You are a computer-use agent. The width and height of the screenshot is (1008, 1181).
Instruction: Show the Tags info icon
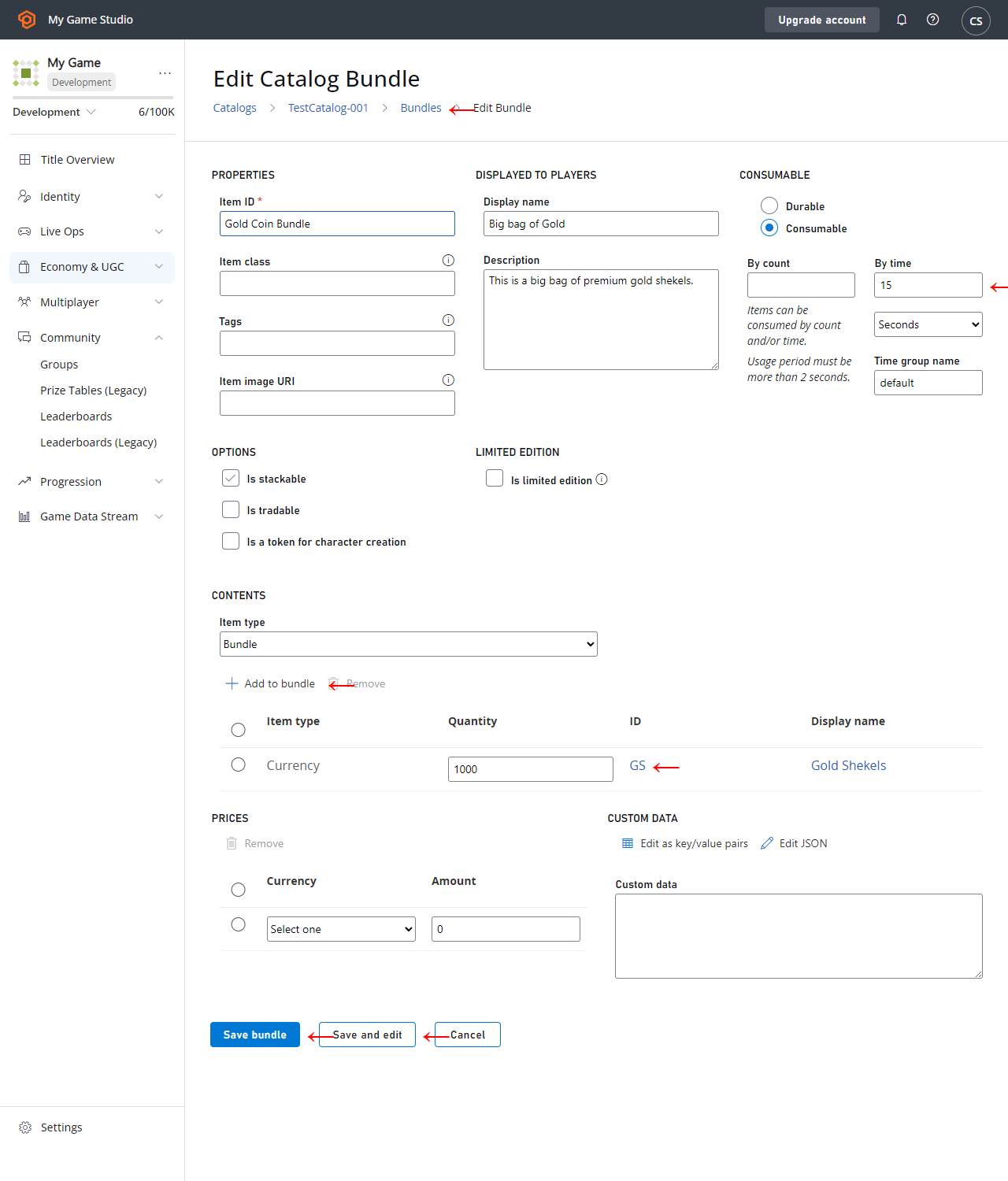448,320
